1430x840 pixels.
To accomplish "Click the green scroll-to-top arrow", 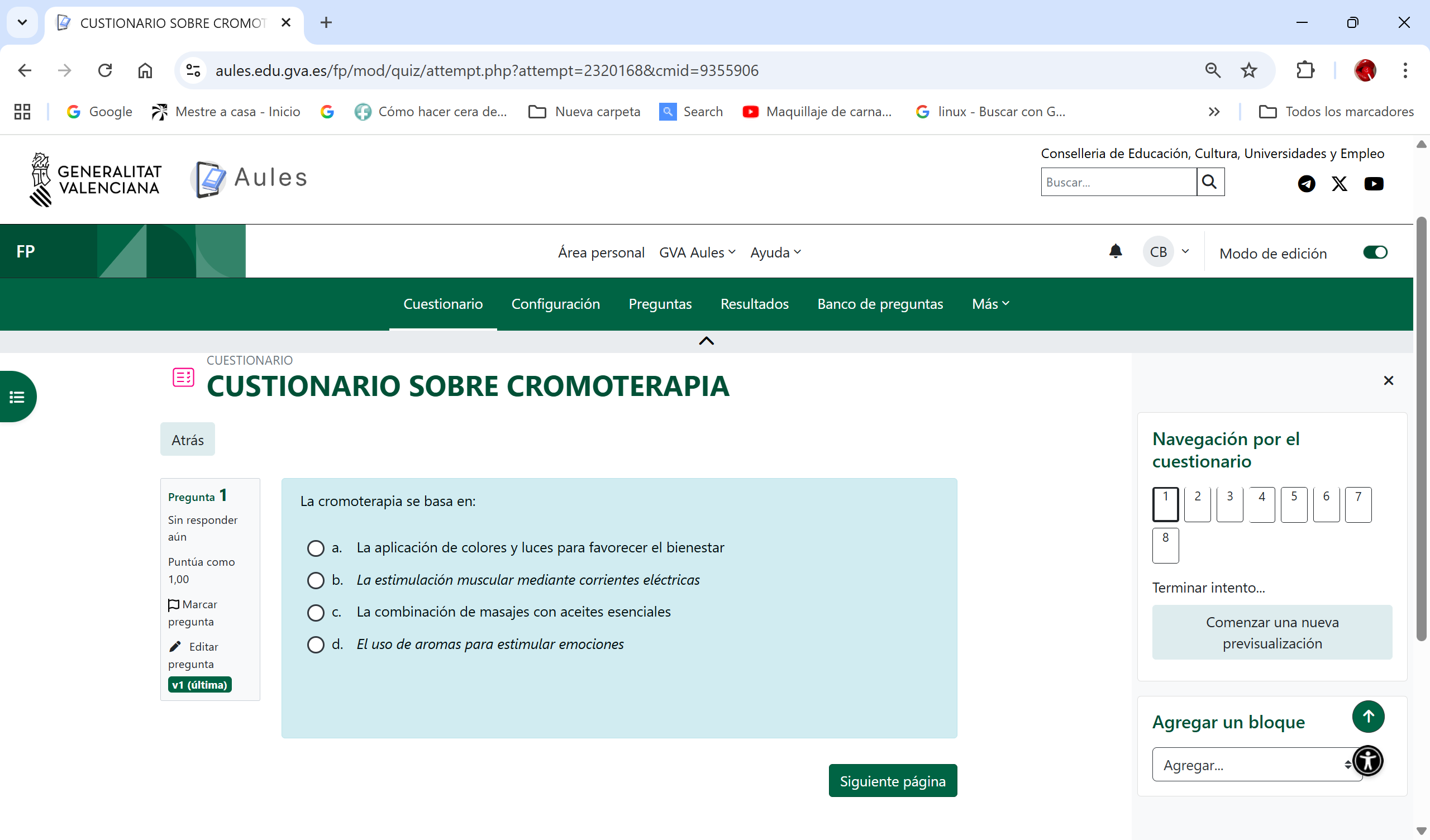I will 1367,716.
